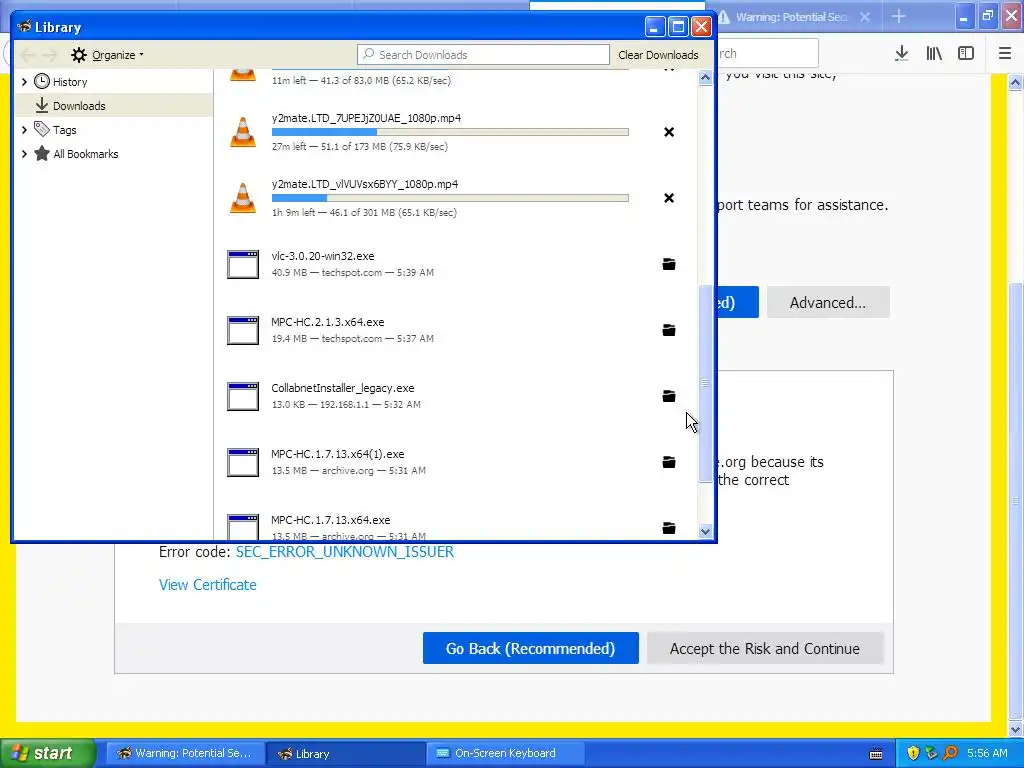
Task: Click the Advanced... button in Firefox
Action: click(827, 302)
